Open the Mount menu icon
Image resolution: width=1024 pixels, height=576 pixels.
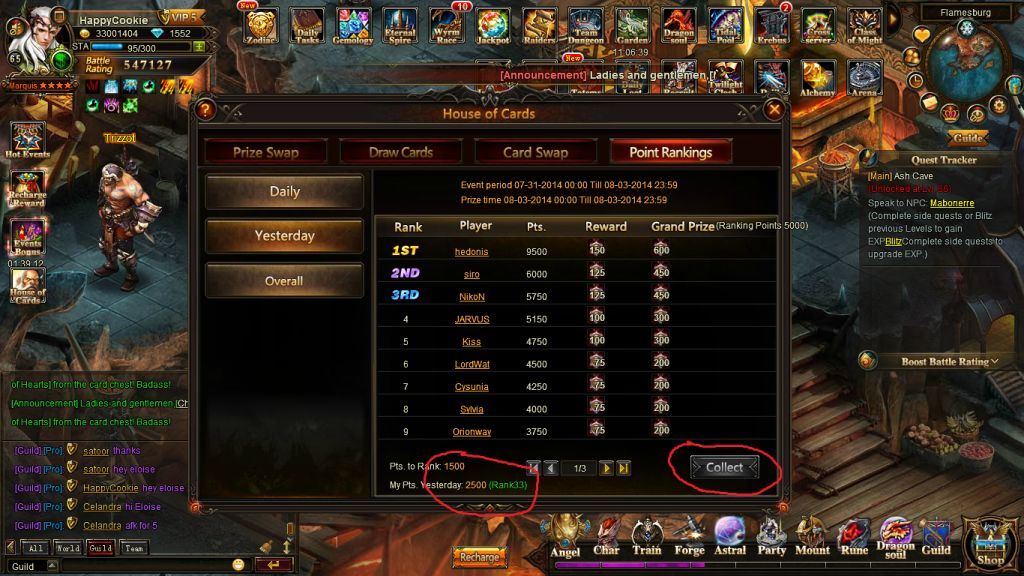(812, 536)
